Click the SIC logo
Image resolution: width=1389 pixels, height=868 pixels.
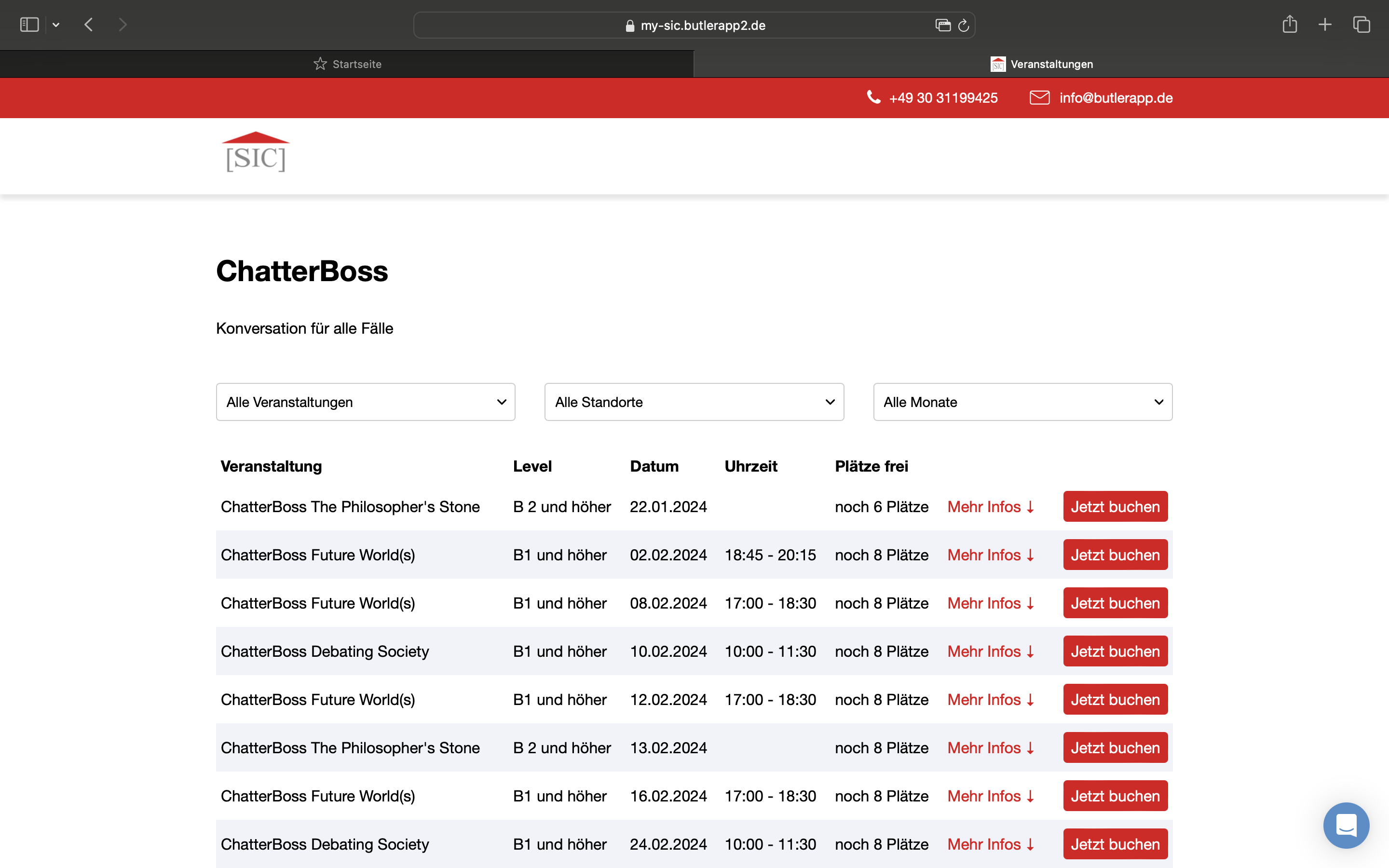[256, 153]
